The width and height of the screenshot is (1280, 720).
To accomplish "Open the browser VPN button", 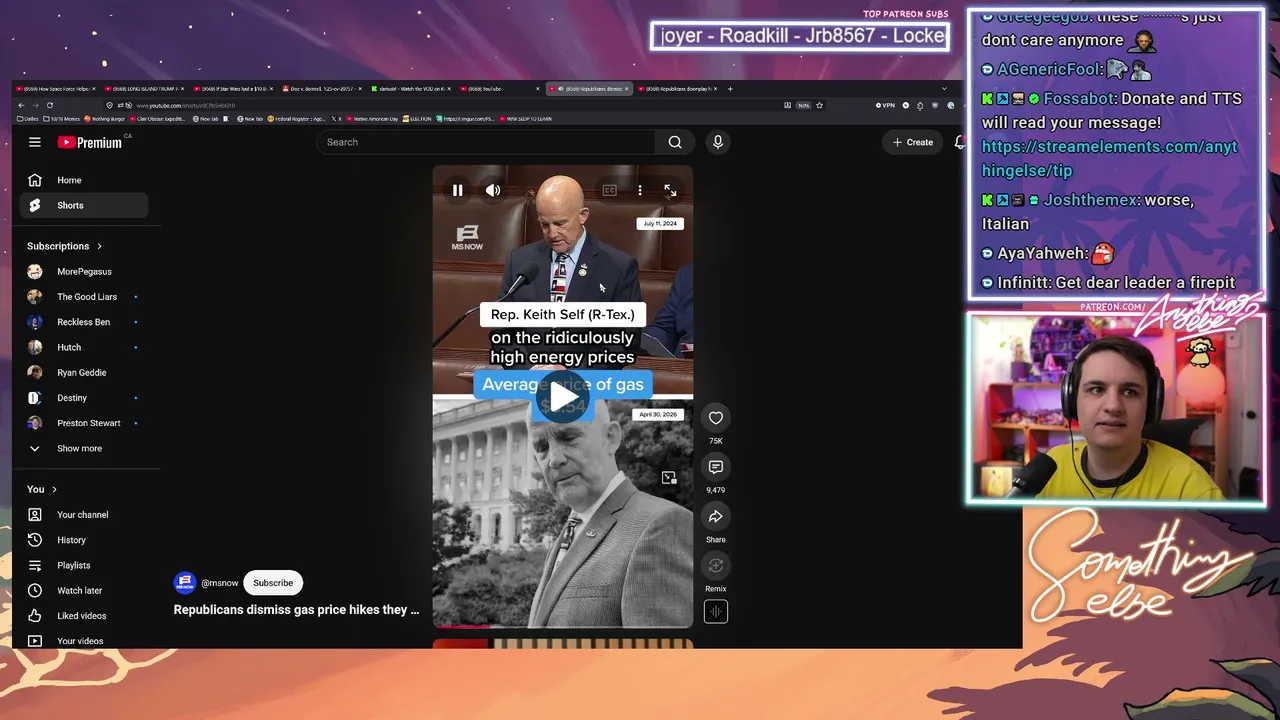I will [x=885, y=105].
